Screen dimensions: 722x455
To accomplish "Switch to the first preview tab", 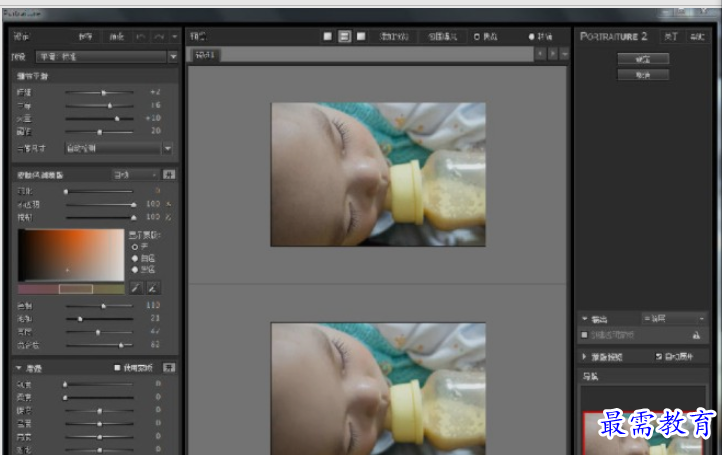I will click(x=205, y=55).
